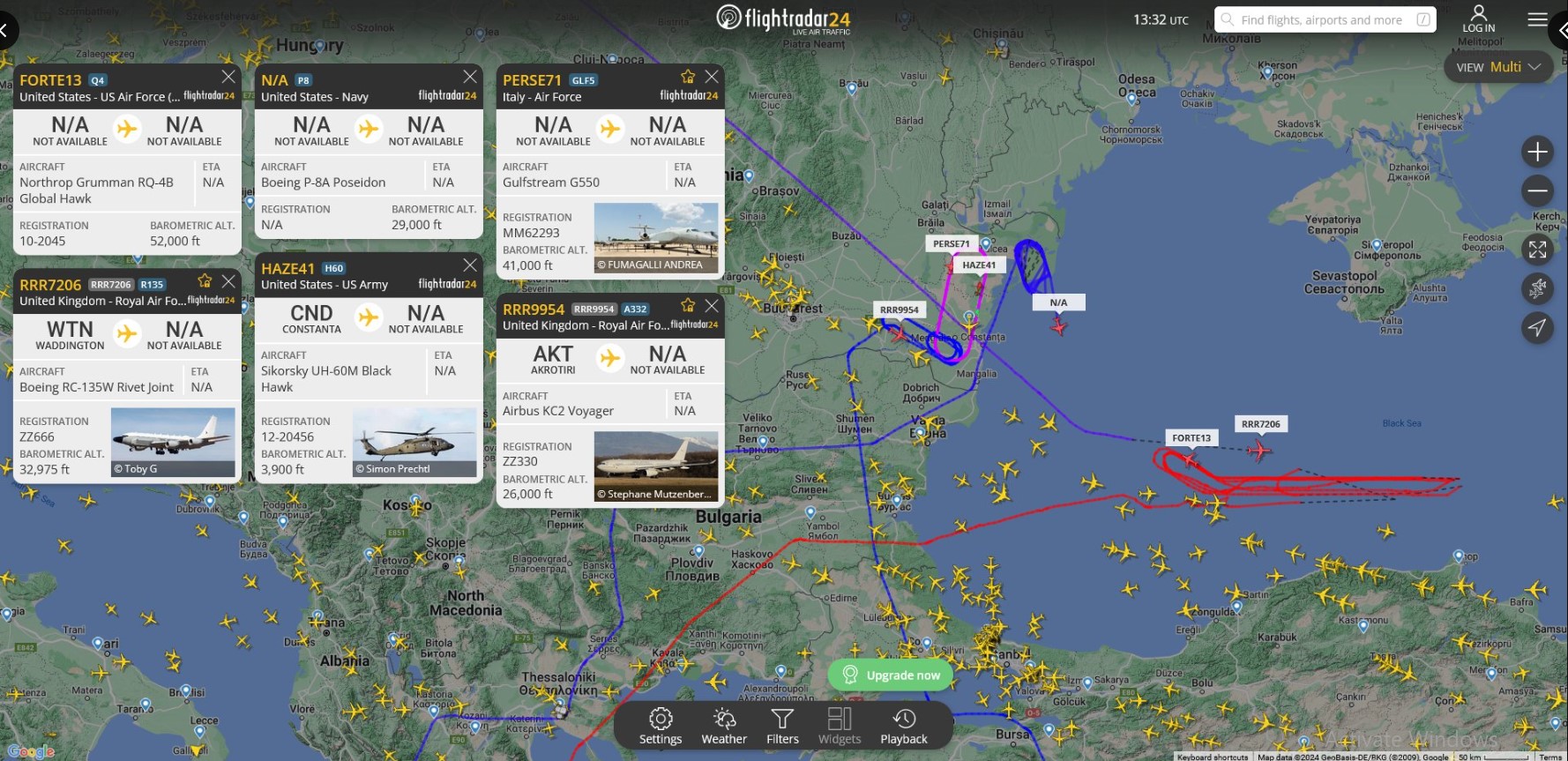Open the Widgets tab

tap(840, 726)
